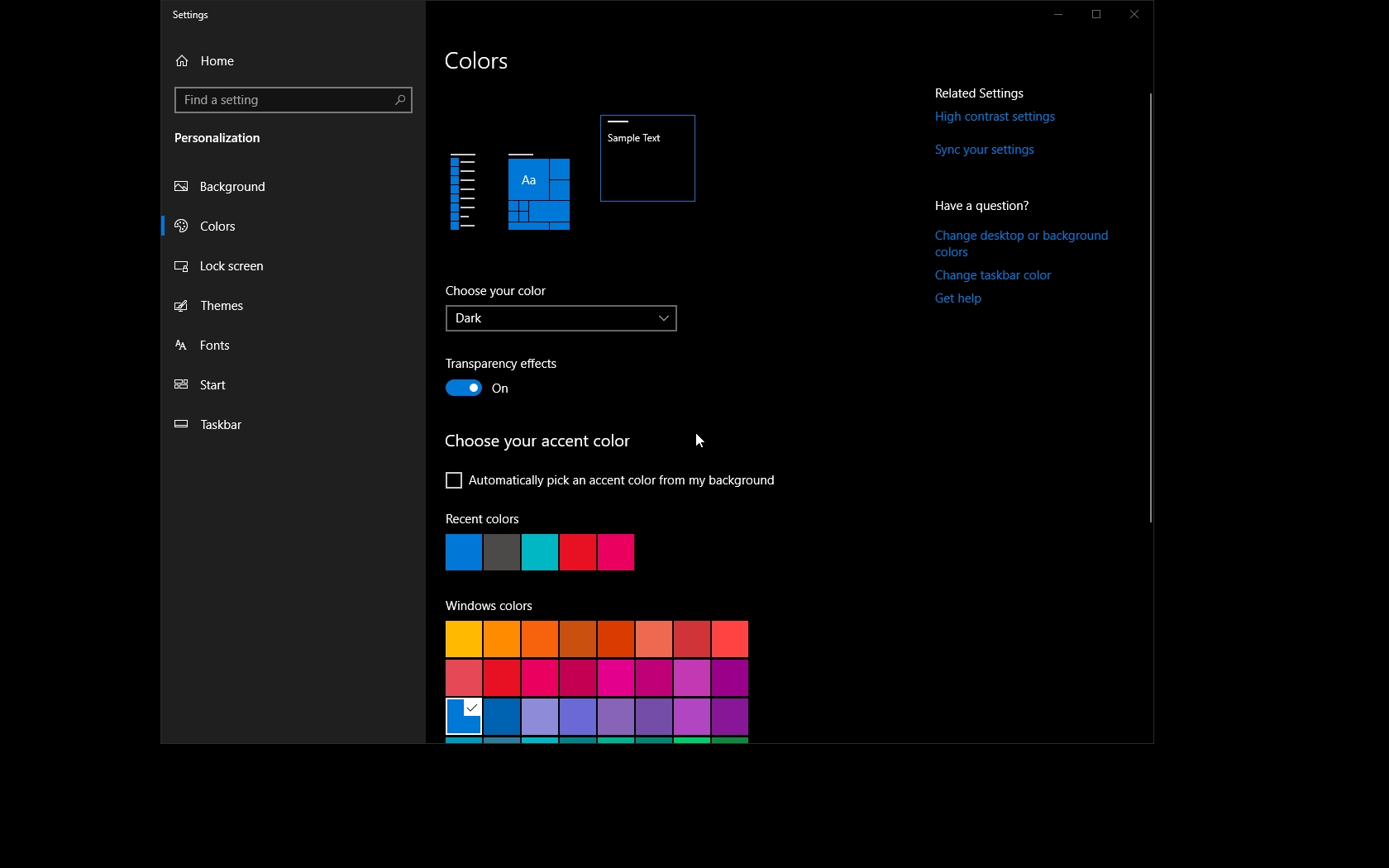Screen dimensions: 1389x868
Task: Click the Get help link
Action: pos(958,298)
